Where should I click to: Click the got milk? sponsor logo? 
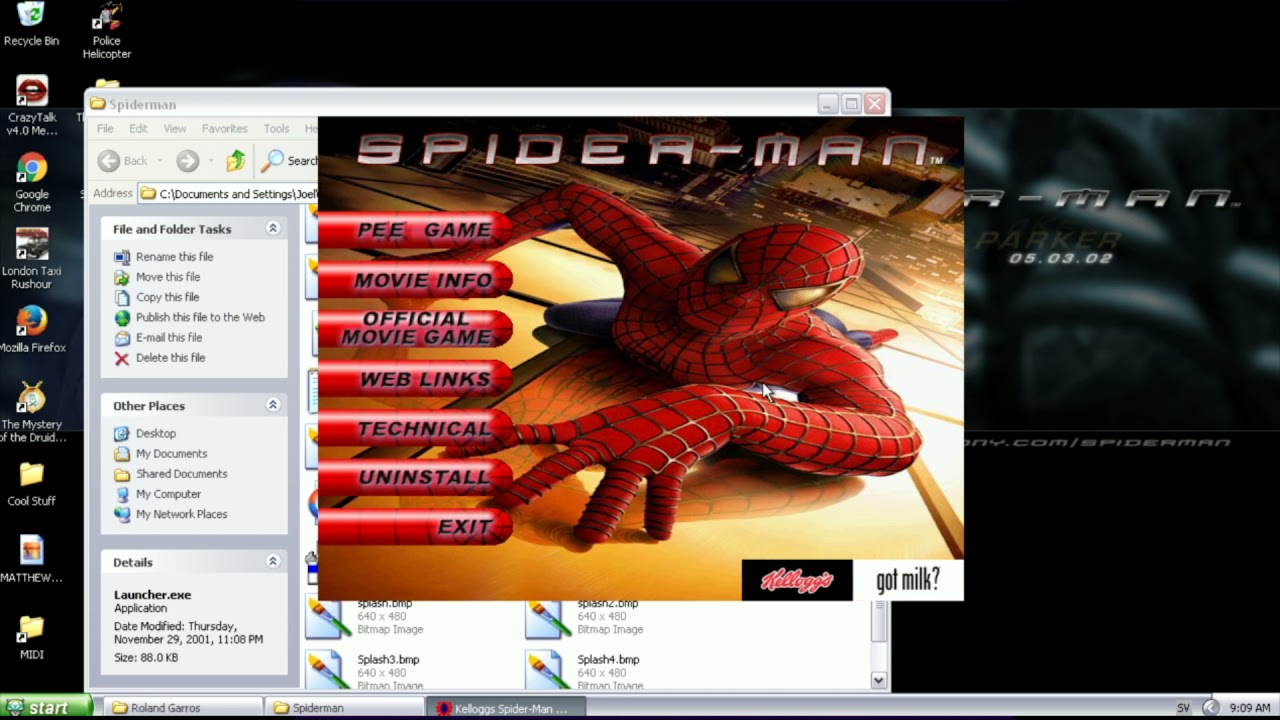[908, 580]
